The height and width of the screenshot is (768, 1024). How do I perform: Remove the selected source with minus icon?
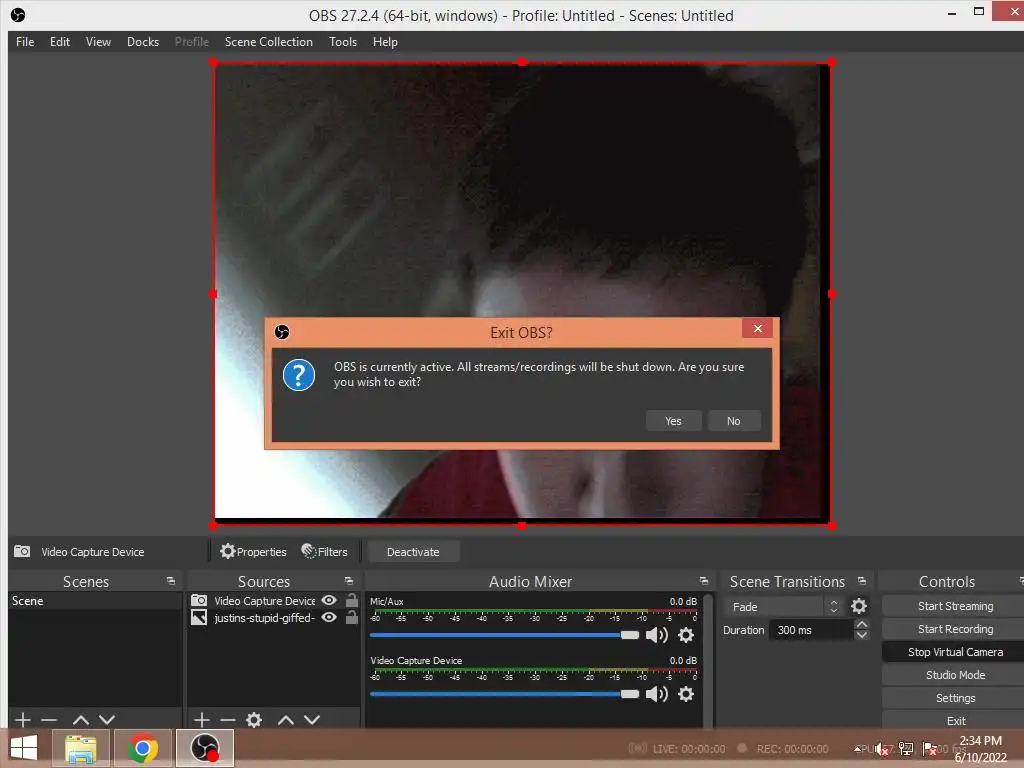[x=228, y=720]
